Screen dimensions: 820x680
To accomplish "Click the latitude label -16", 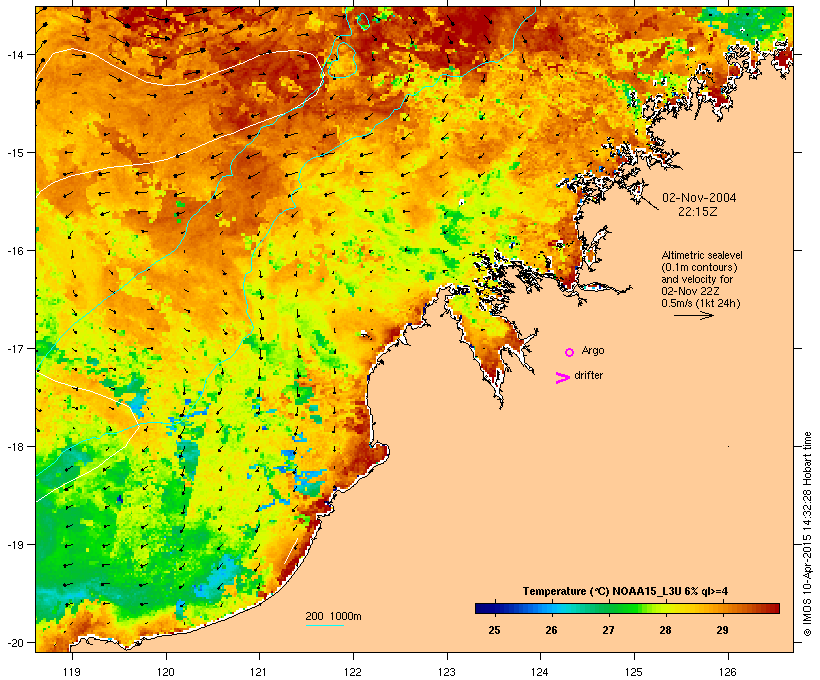I will (x=14, y=251).
